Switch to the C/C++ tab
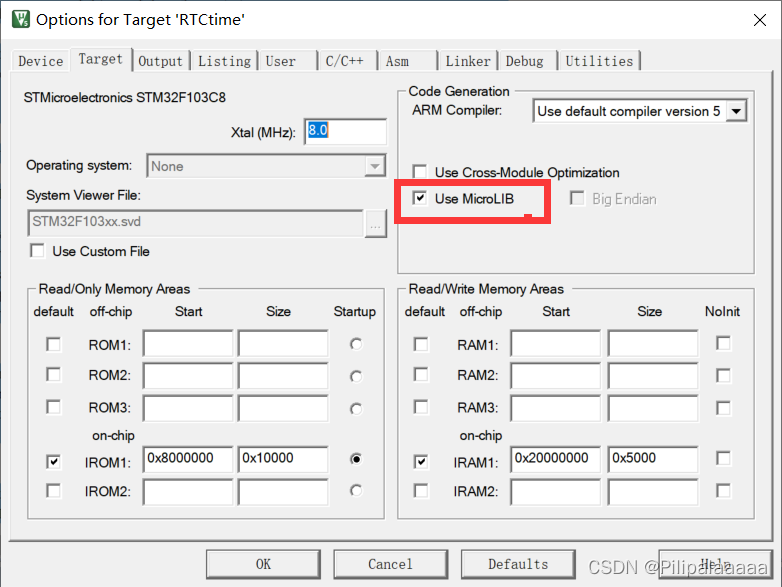Viewport: 782px width, 587px height. [348, 61]
